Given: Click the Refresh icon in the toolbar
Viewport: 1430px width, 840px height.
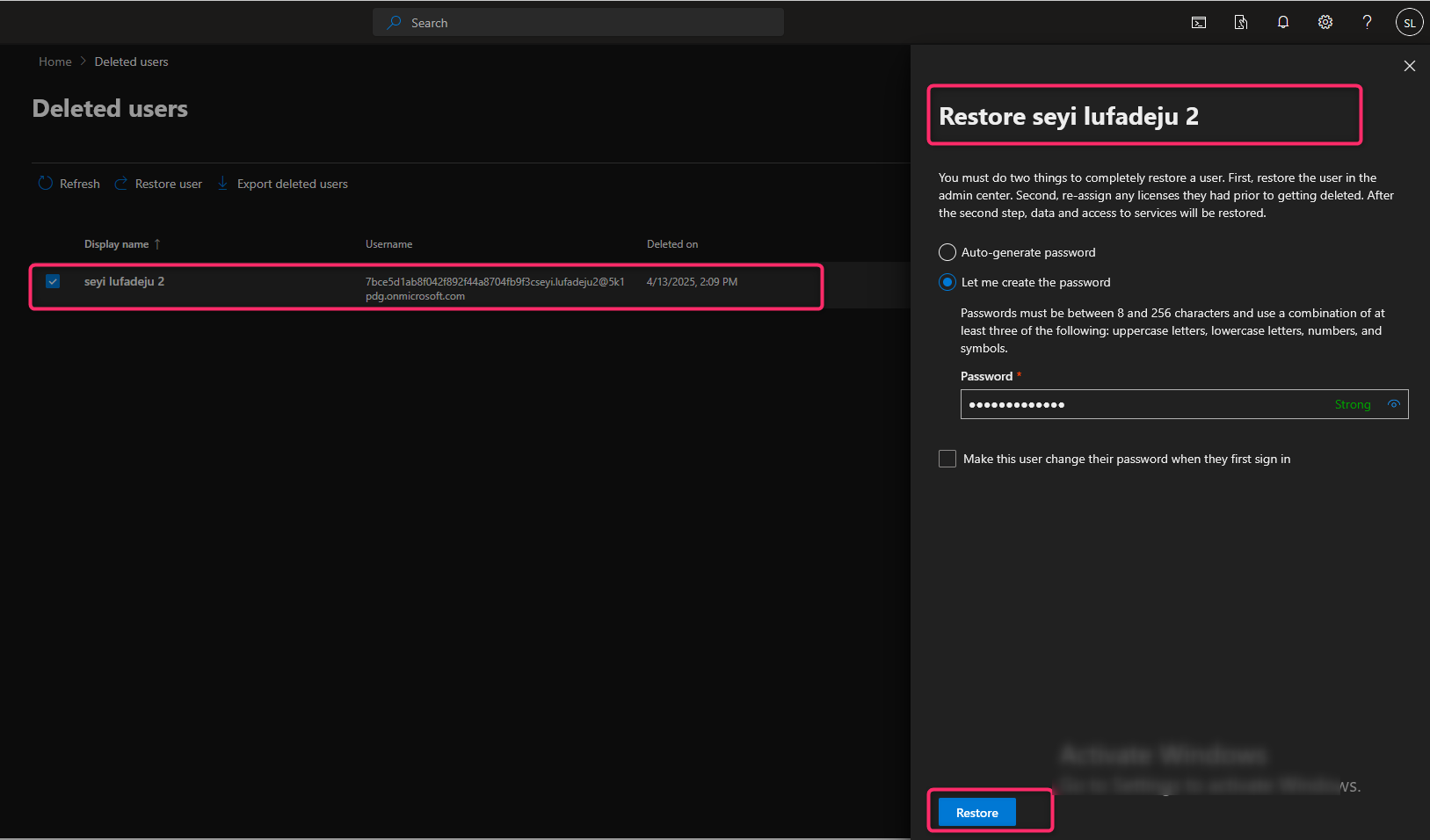Looking at the screenshot, I should [x=46, y=183].
